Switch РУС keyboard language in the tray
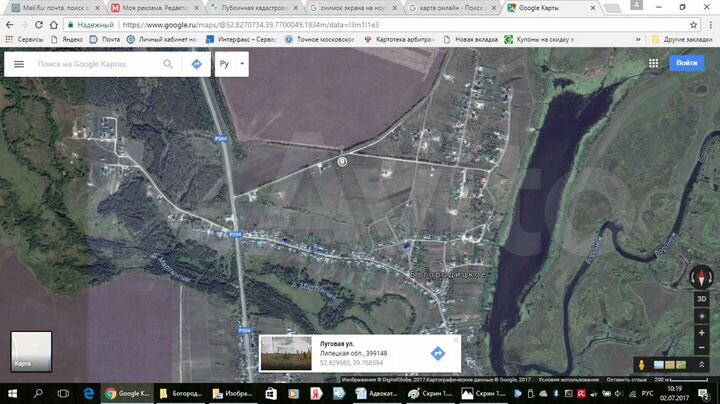 tap(647, 393)
